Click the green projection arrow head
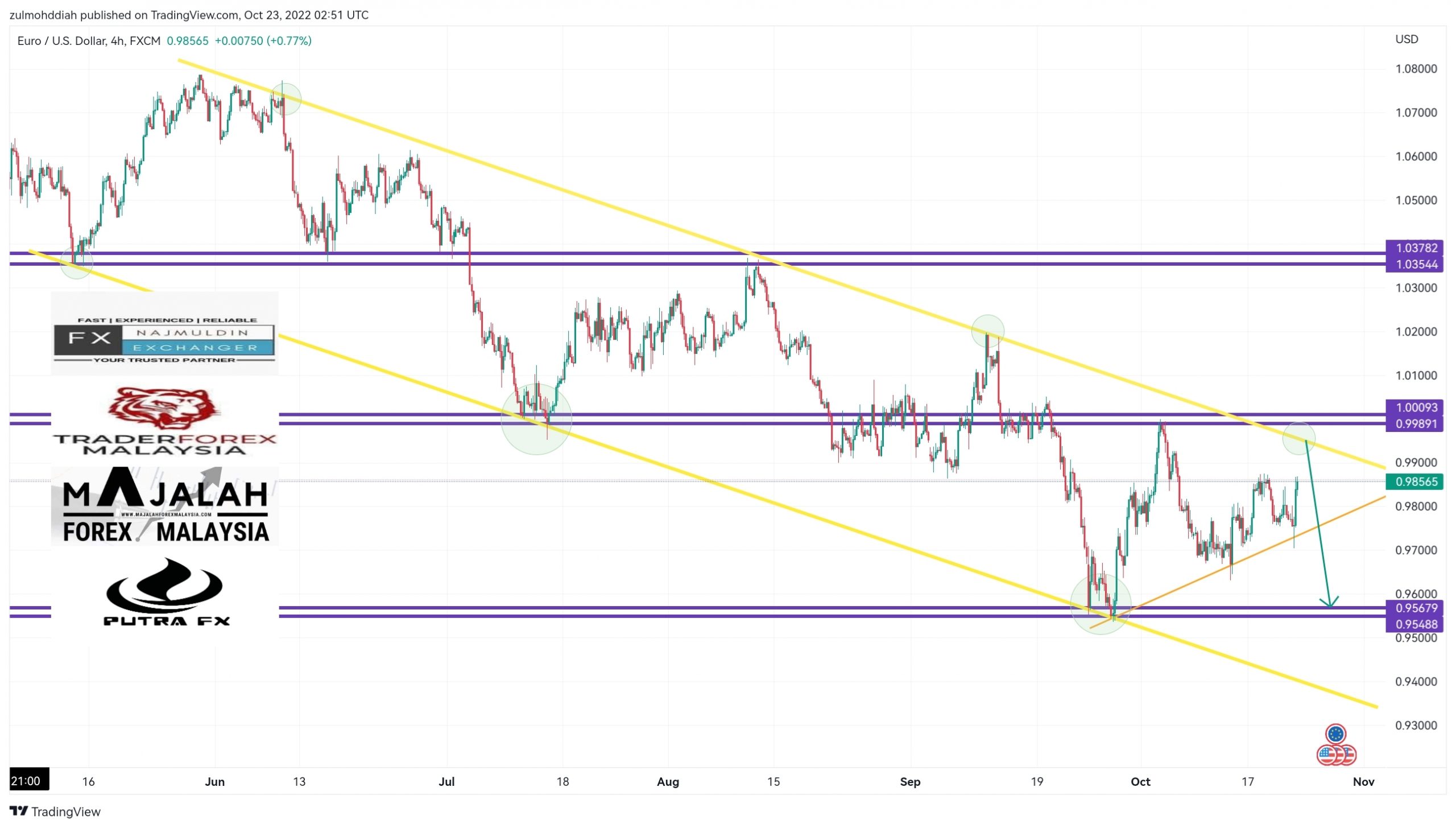Image resolution: width=1456 pixels, height=828 pixels. pyautogui.click(x=1329, y=603)
